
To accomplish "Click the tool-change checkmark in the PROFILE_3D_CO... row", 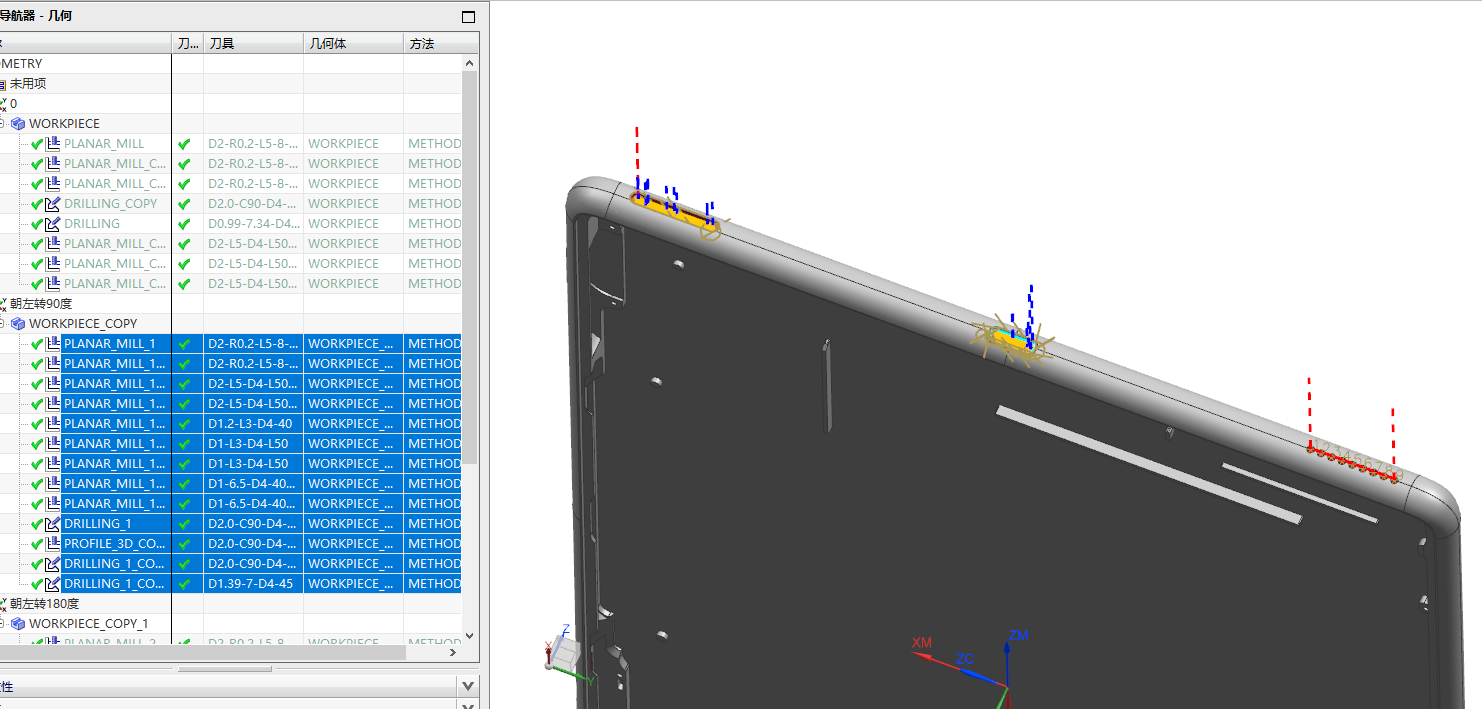I will pyautogui.click(x=184, y=544).
